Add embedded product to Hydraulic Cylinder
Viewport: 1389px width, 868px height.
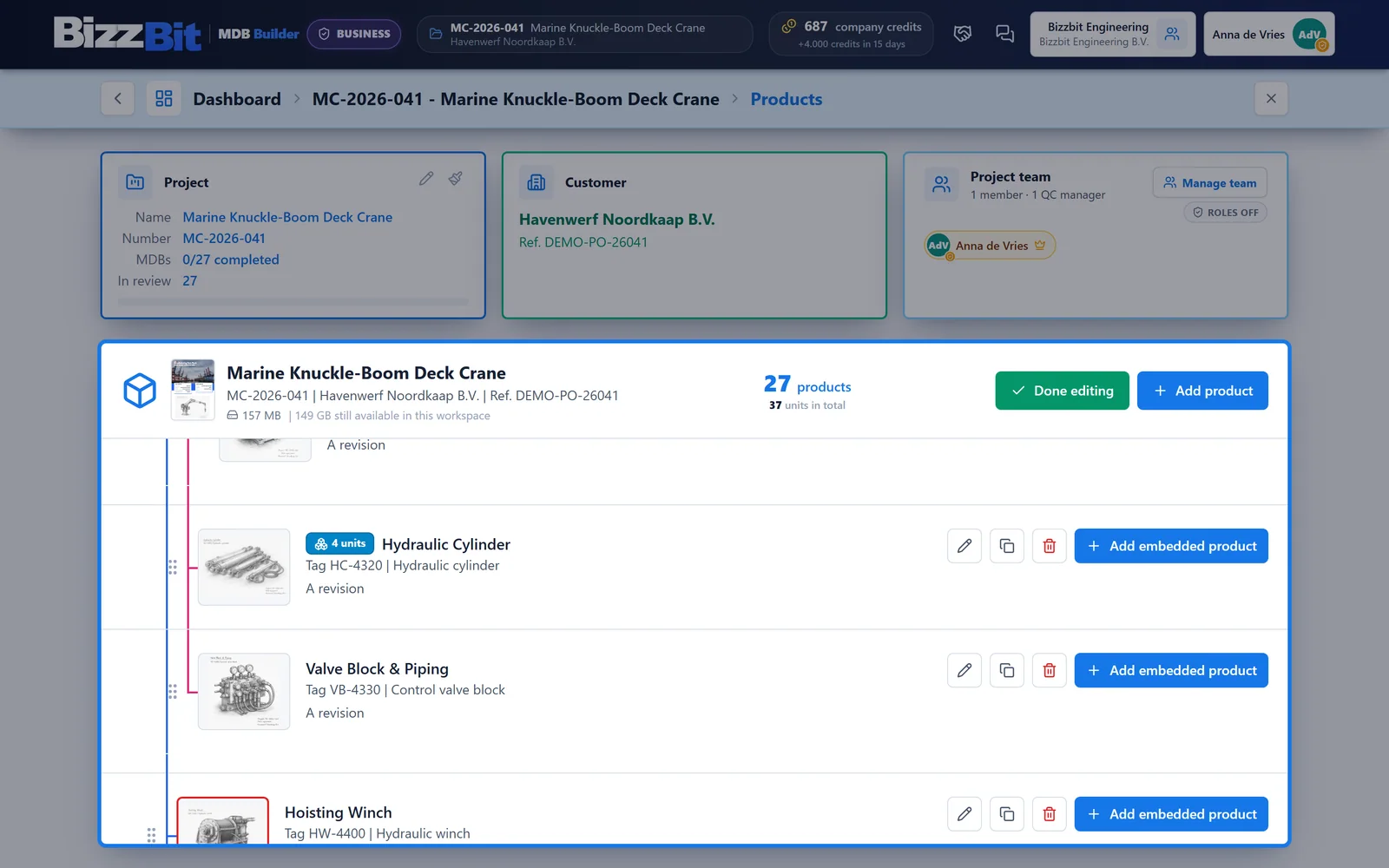pos(1171,546)
